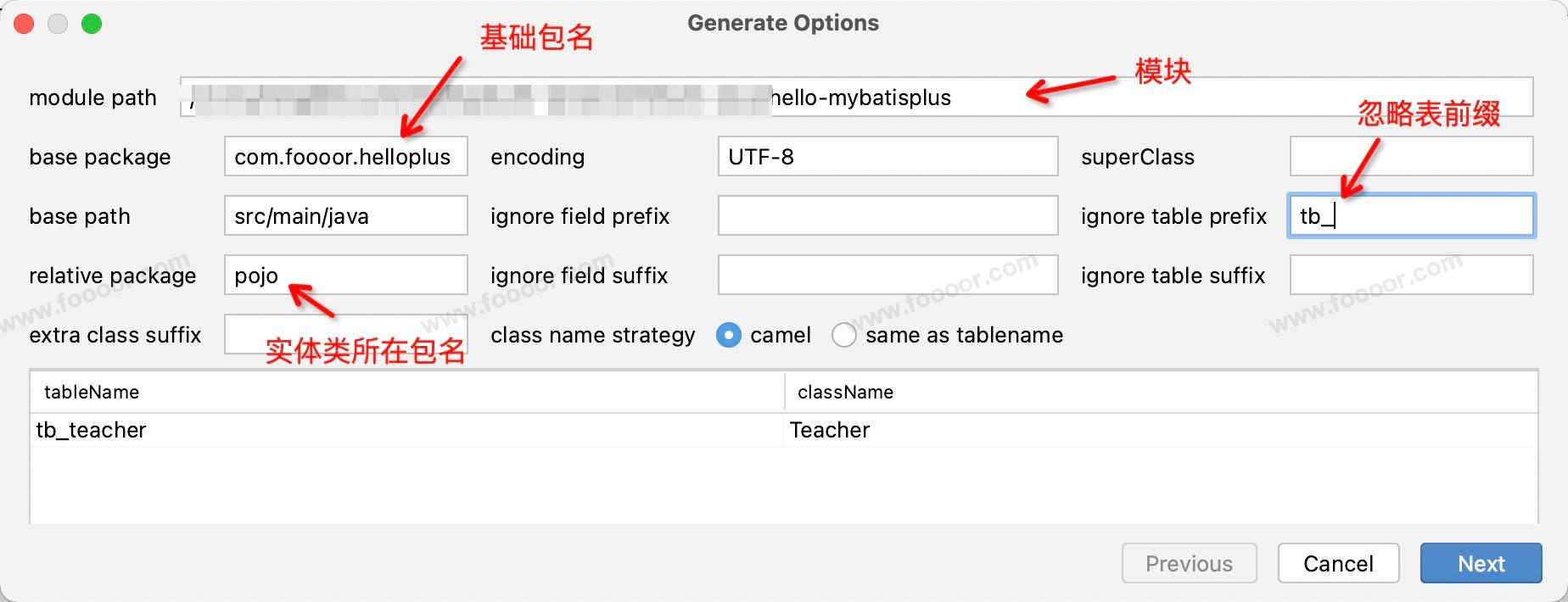Screen dimensions: 1568x602
Task: Focus the encoding UTF-8 field
Action: tap(887, 157)
